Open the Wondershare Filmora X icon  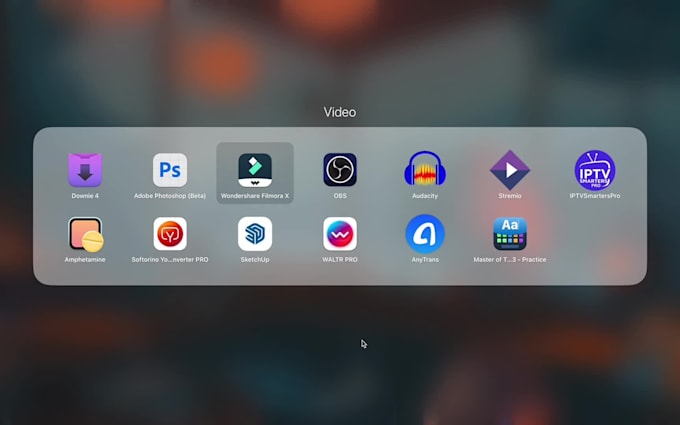pyautogui.click(x=255, y=170)
